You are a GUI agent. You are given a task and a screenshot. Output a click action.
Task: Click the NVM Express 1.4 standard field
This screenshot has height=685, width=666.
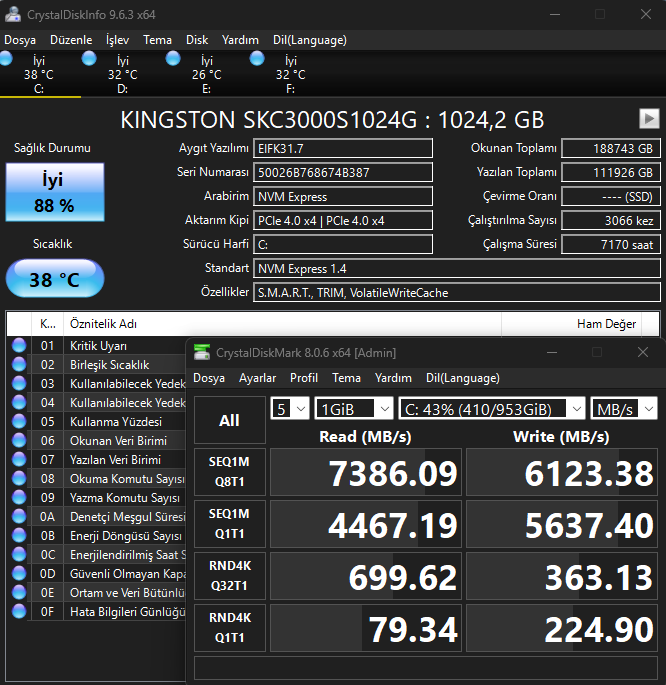(x=457, y=268)
